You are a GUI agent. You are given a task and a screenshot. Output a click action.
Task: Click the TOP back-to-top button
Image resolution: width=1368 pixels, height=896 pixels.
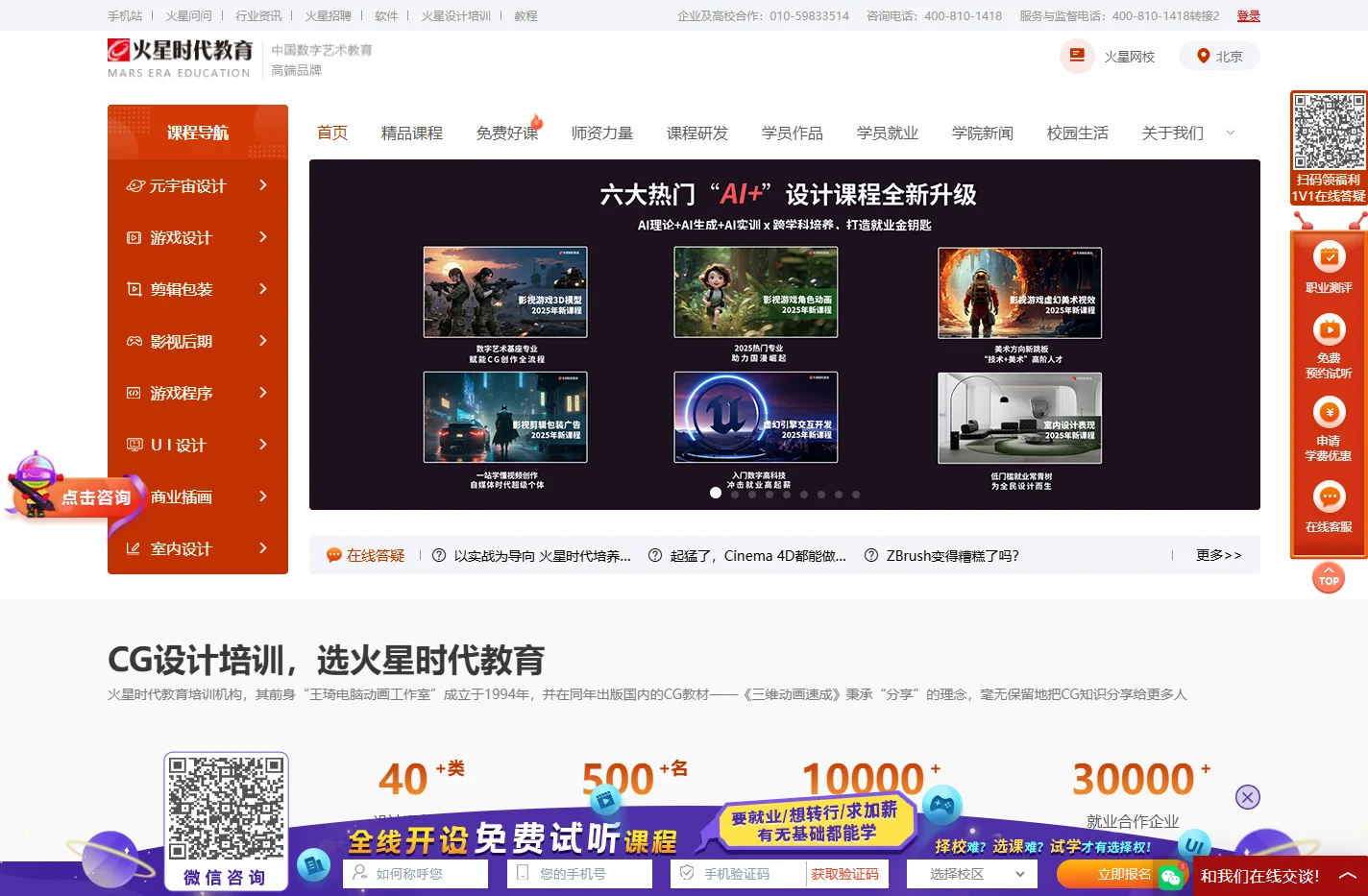coord(1329,578)
